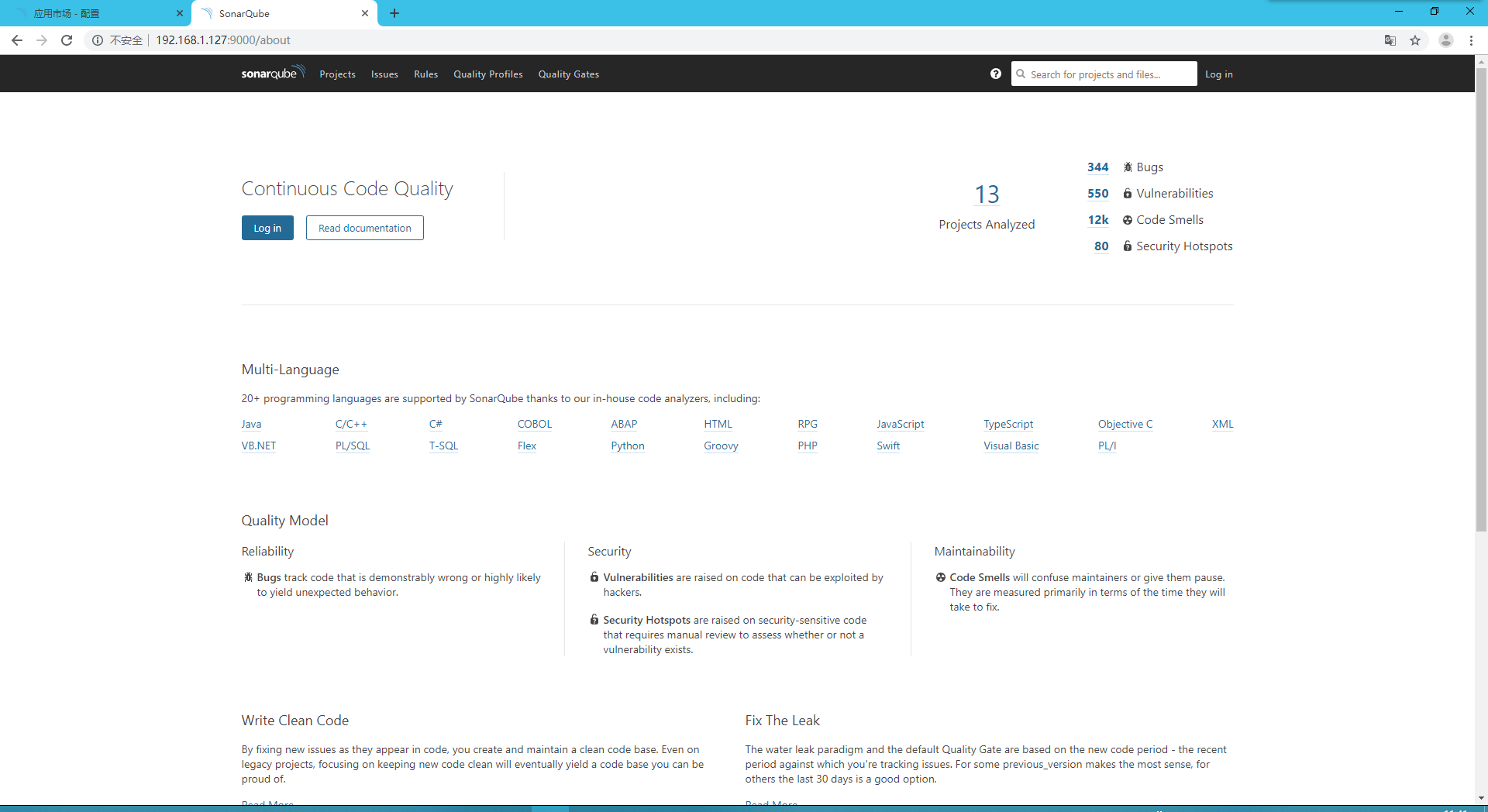Viewport: 1488px width, 812px height.
Task: Open the Rules menu item
Action: coord(425,74)
